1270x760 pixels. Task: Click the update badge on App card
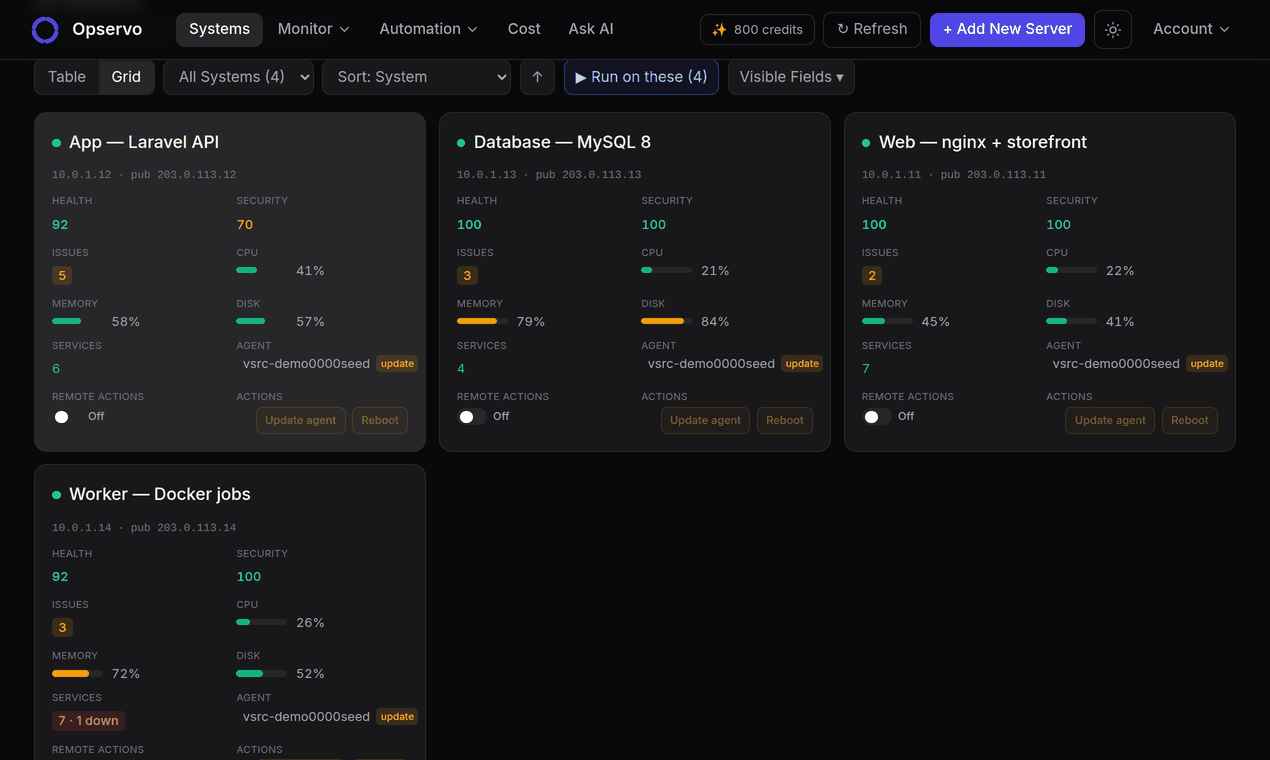[x=397, y=364]
